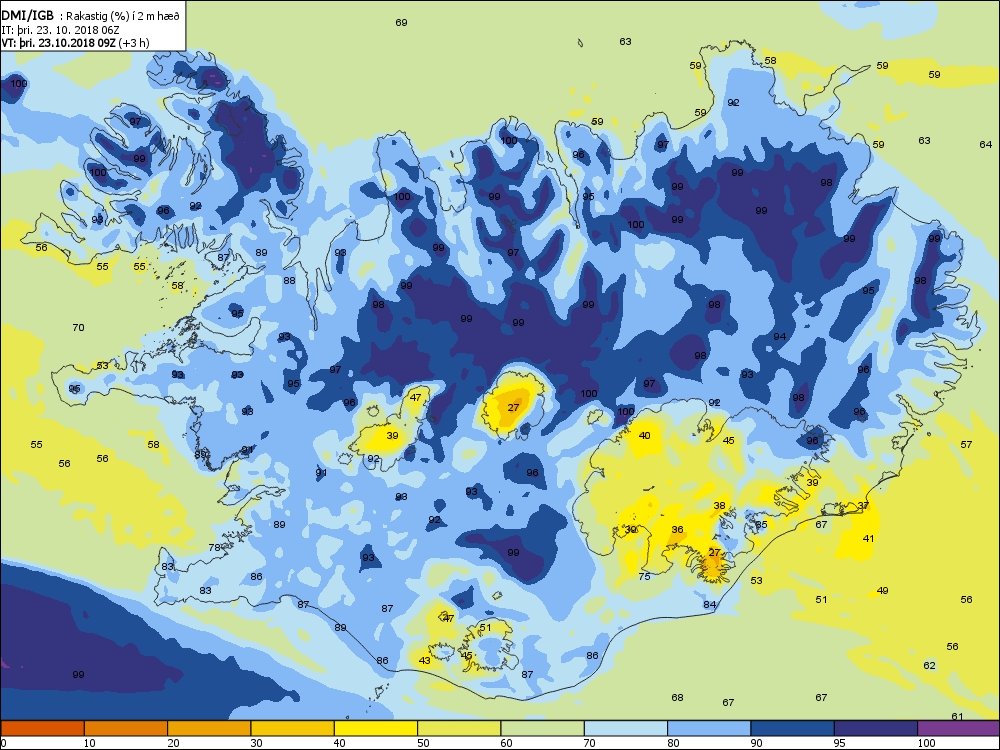This screenshot has height=750, width=1000.
Task: Click the value 75 below the glacier
Action: (x=645, y=576)
